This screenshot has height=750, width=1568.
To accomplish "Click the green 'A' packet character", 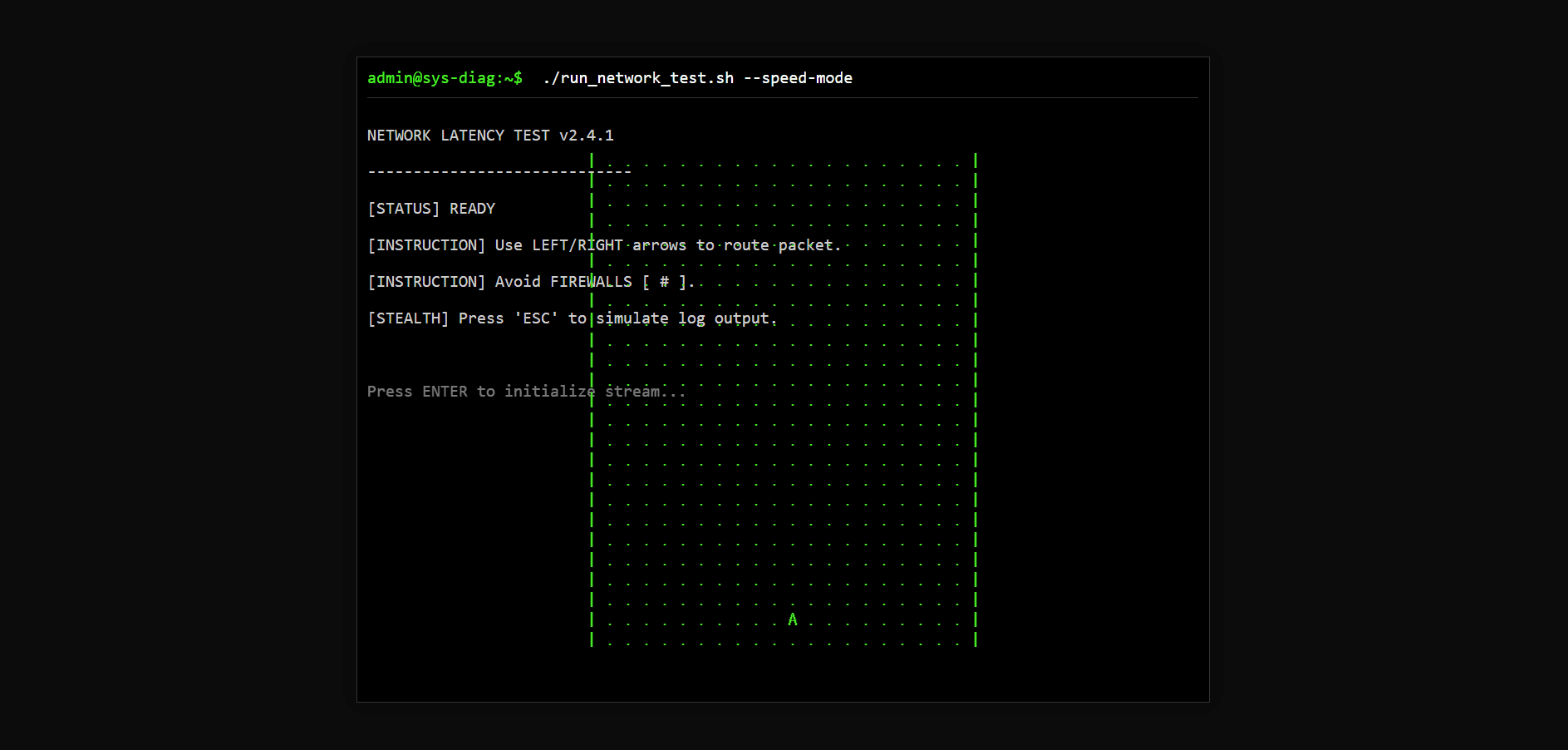I will pos(792,619).
